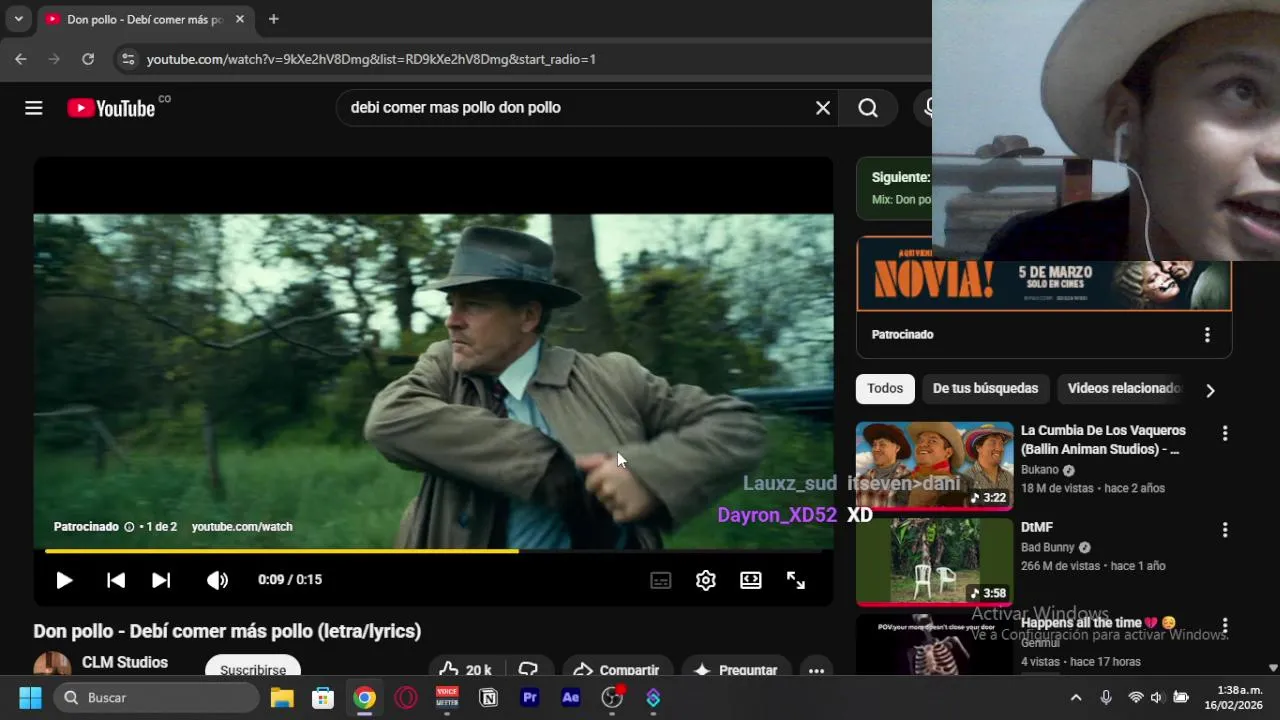This screenshot has width=1280, height=720.
Task: Open the Bukano channel name
Action: click(x=1039, y=470)
